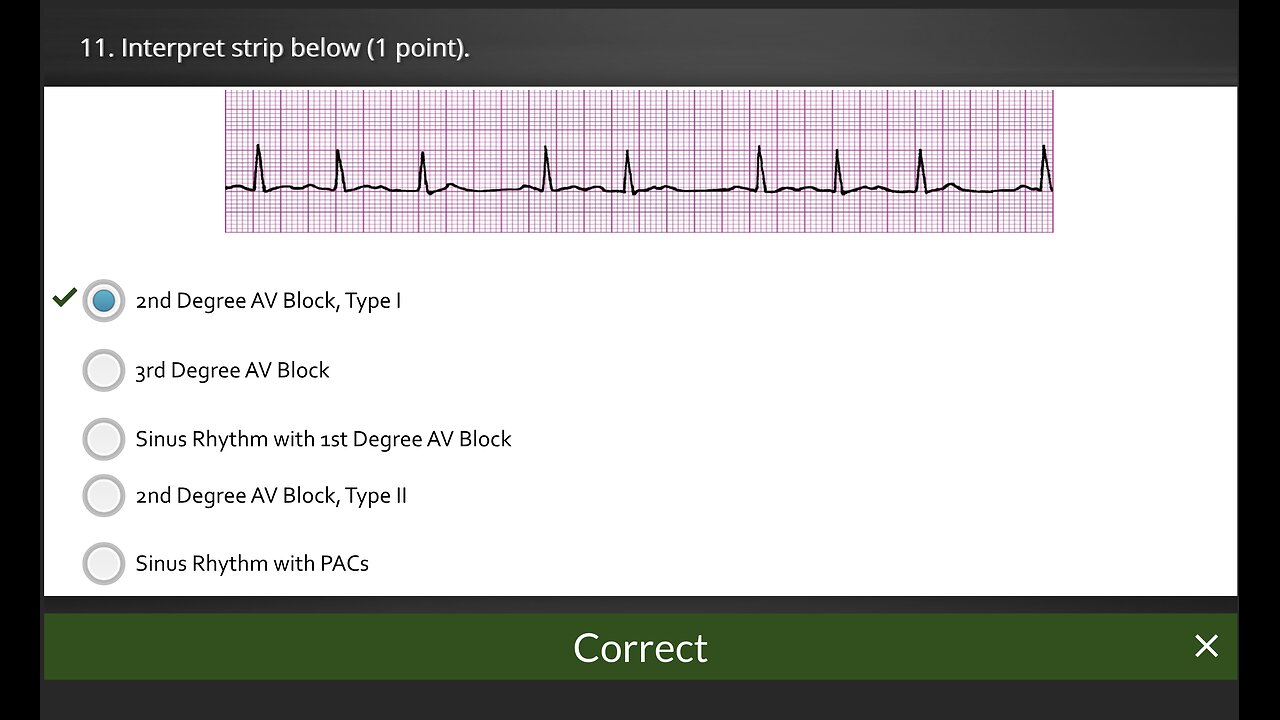This screenshot has height=720, width=1280.
Task: Click the word "Correct" in the green feedback bar
Action: pyautogui.click(x=640, y=648)
